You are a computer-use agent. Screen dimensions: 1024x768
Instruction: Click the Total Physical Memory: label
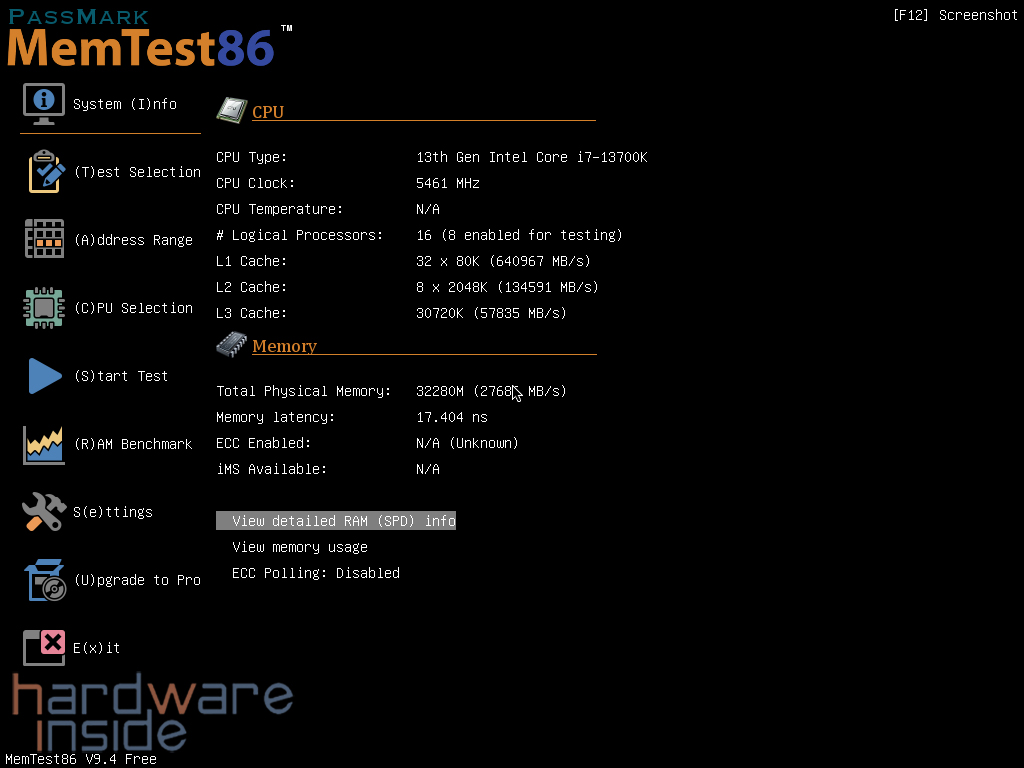pyautogui.click(x=304, y=391)
